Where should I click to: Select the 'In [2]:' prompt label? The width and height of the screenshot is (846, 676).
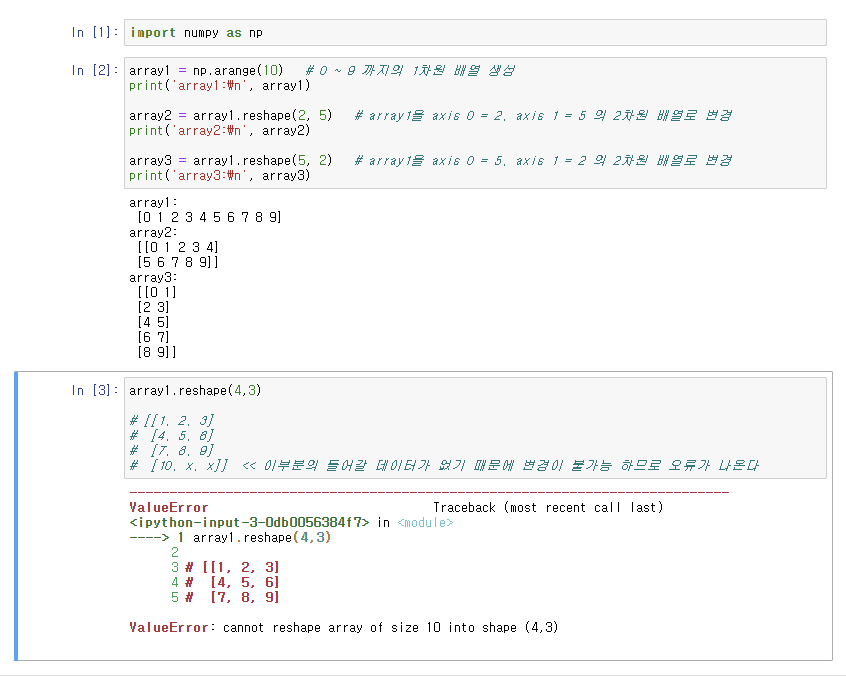click(95, 70)
